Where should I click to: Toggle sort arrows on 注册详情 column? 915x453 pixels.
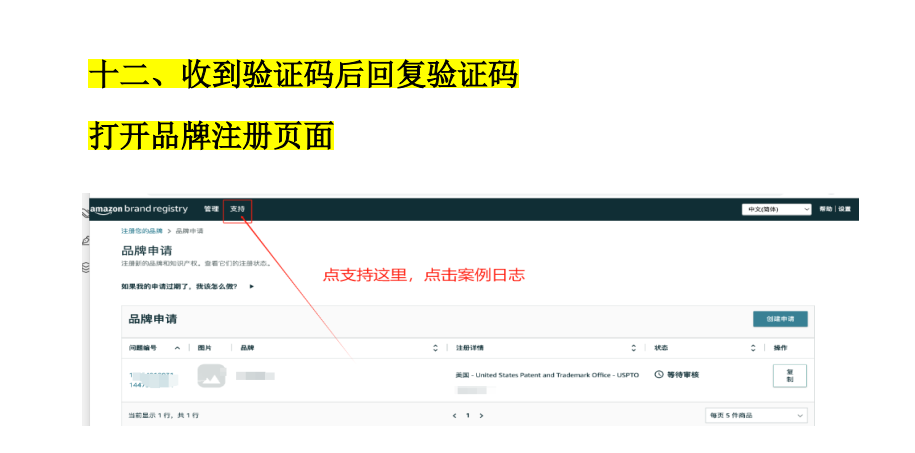(634, 348)
